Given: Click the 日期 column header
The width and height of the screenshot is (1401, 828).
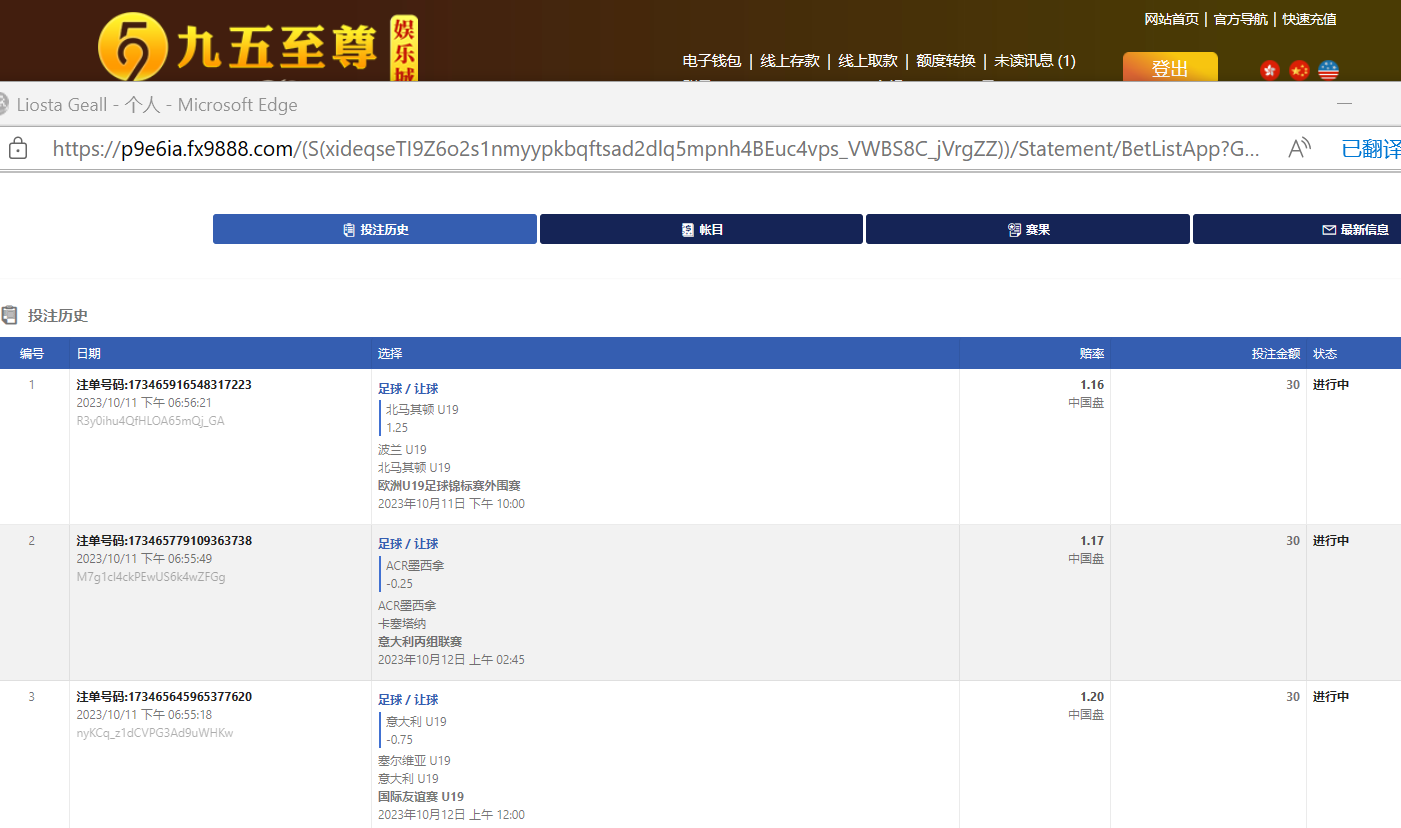Looking at the screenshot, I should click(x=89, y=354).
